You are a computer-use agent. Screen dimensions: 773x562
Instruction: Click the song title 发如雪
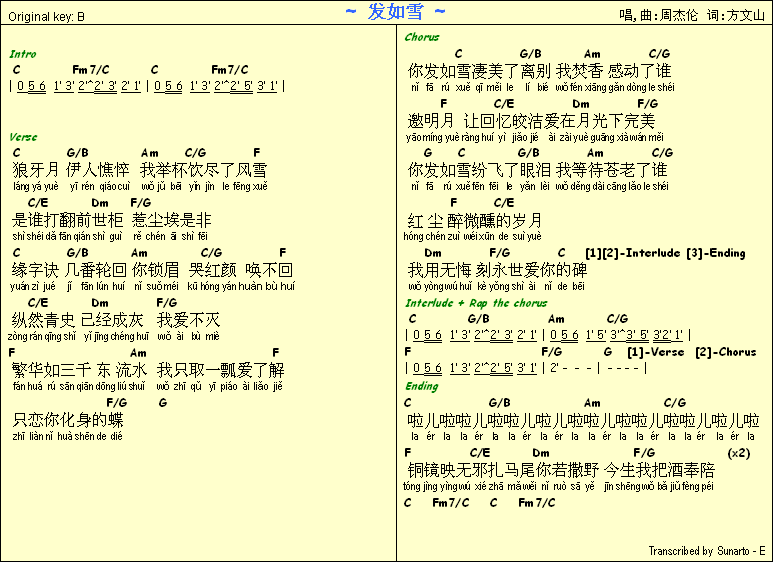point(395,11)
